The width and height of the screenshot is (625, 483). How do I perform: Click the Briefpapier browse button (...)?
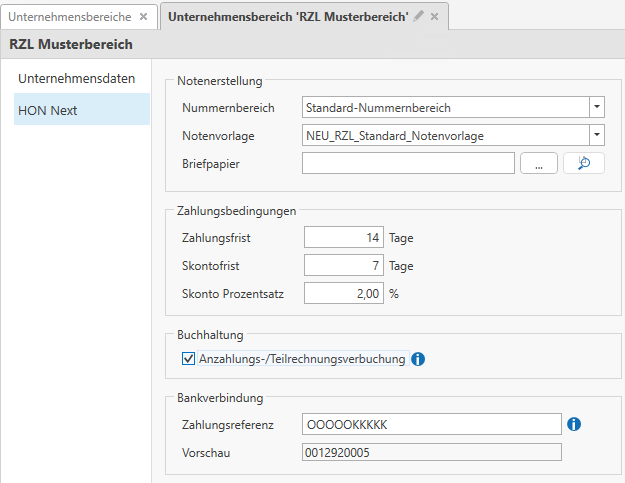[538, 164]
